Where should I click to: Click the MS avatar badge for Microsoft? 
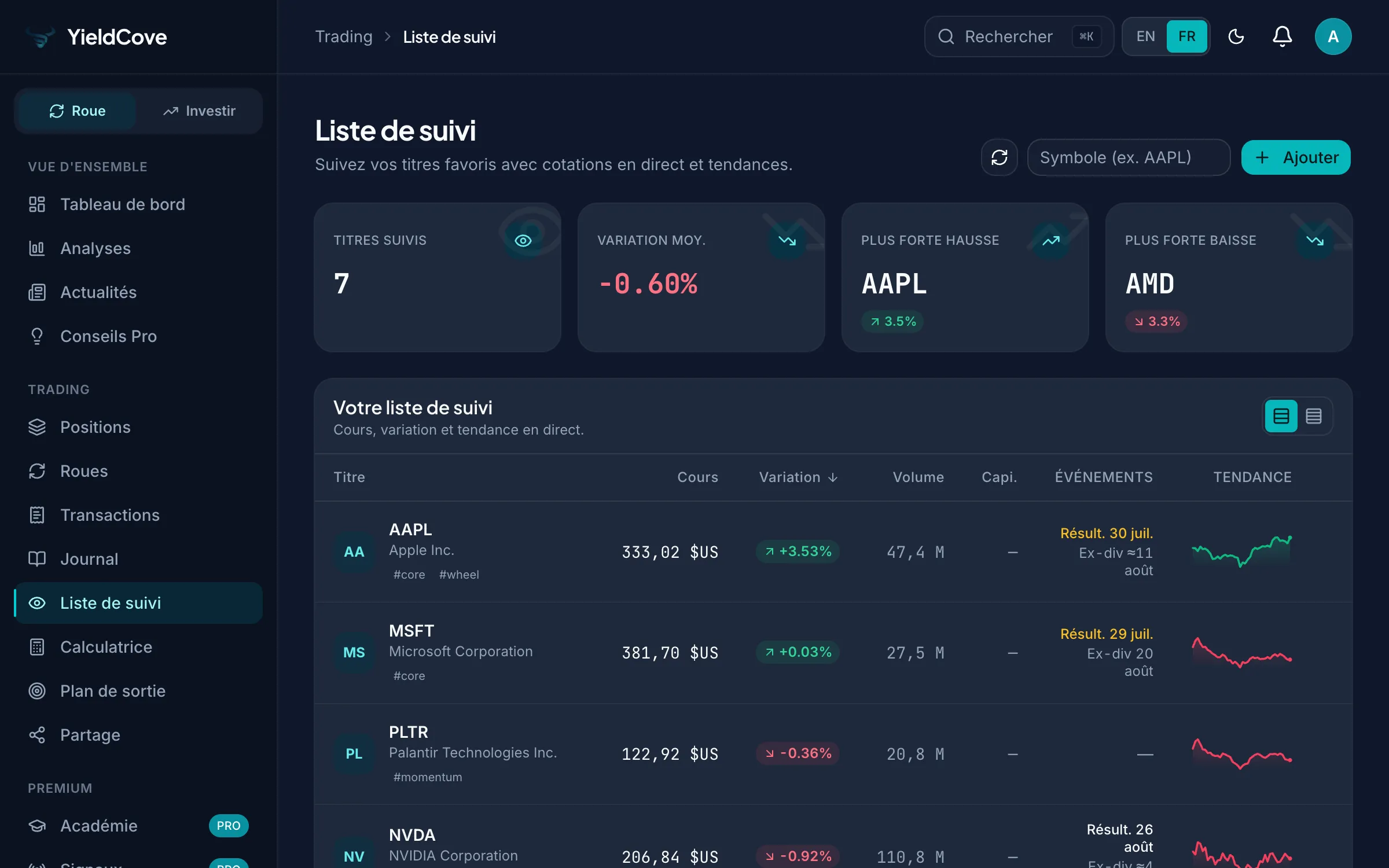354,653
